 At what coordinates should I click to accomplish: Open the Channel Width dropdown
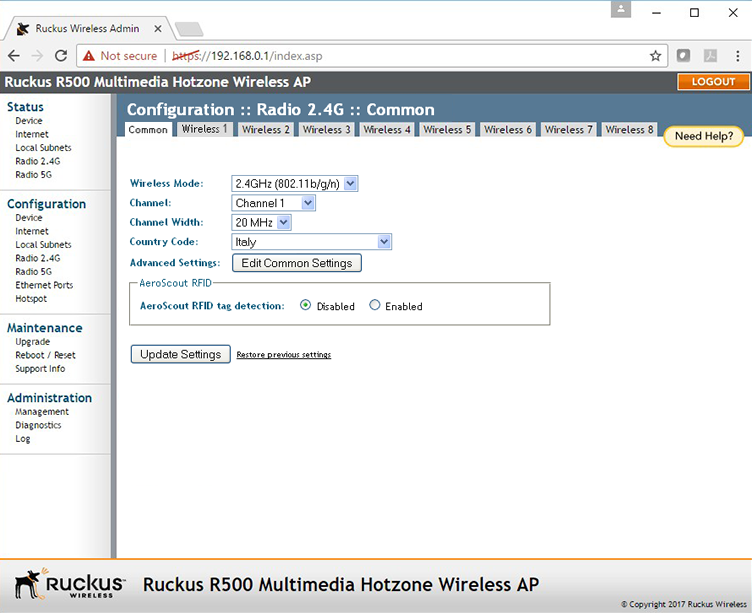tap(261, 222)
